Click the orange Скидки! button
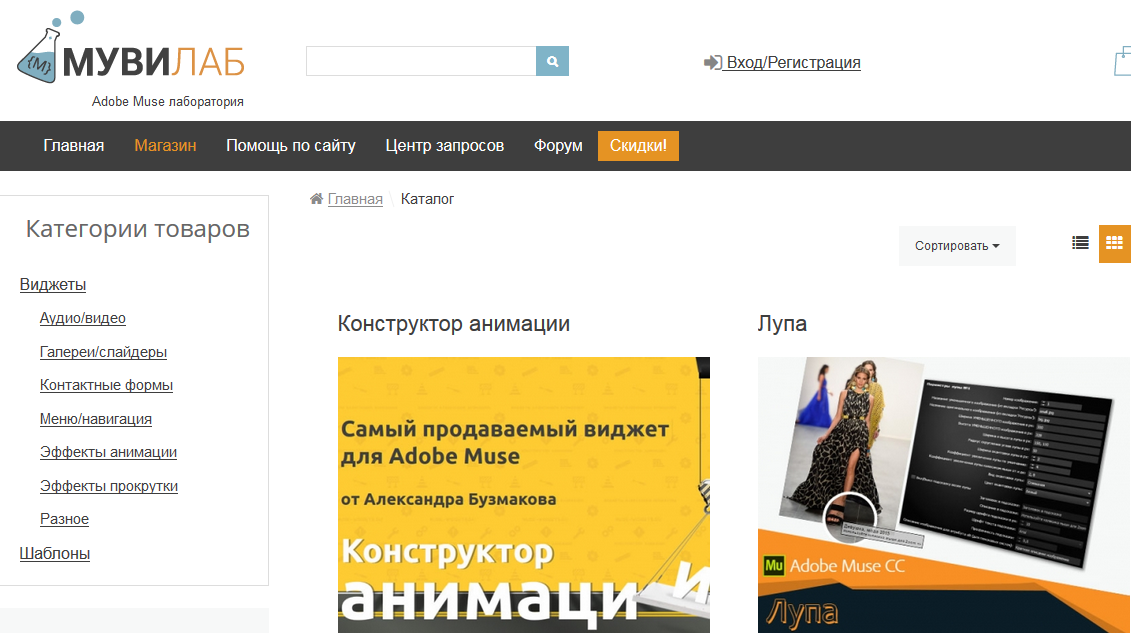 pos(638,146)
